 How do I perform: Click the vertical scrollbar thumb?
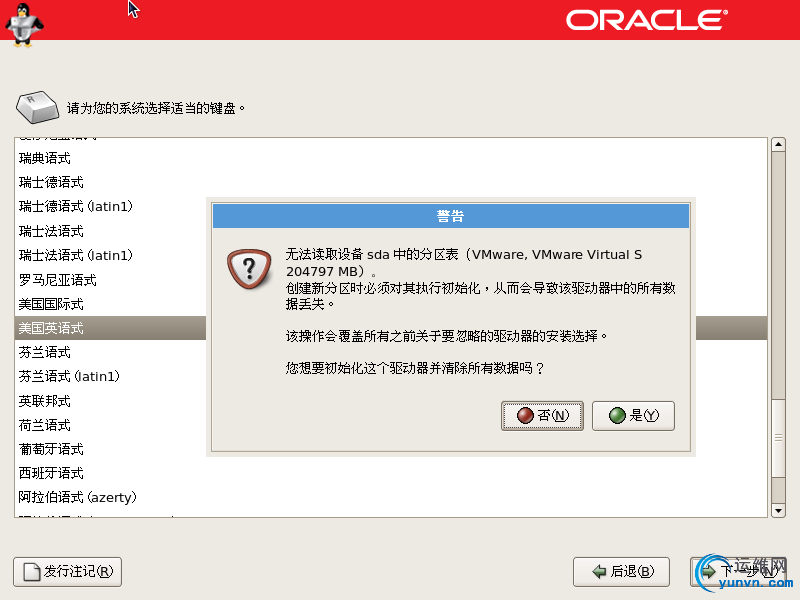click(778, 438)
